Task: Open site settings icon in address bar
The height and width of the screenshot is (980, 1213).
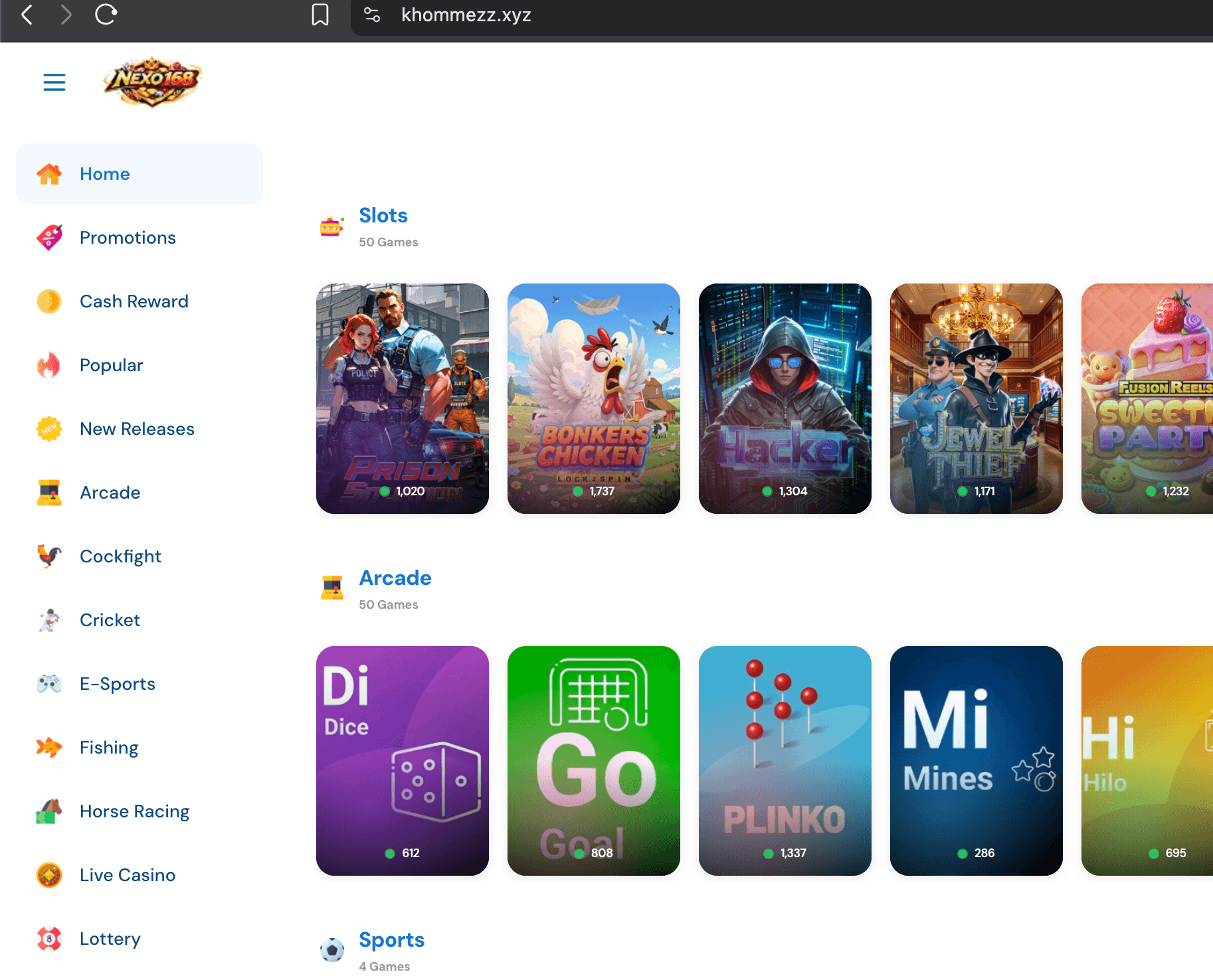Action: [372, 15]
